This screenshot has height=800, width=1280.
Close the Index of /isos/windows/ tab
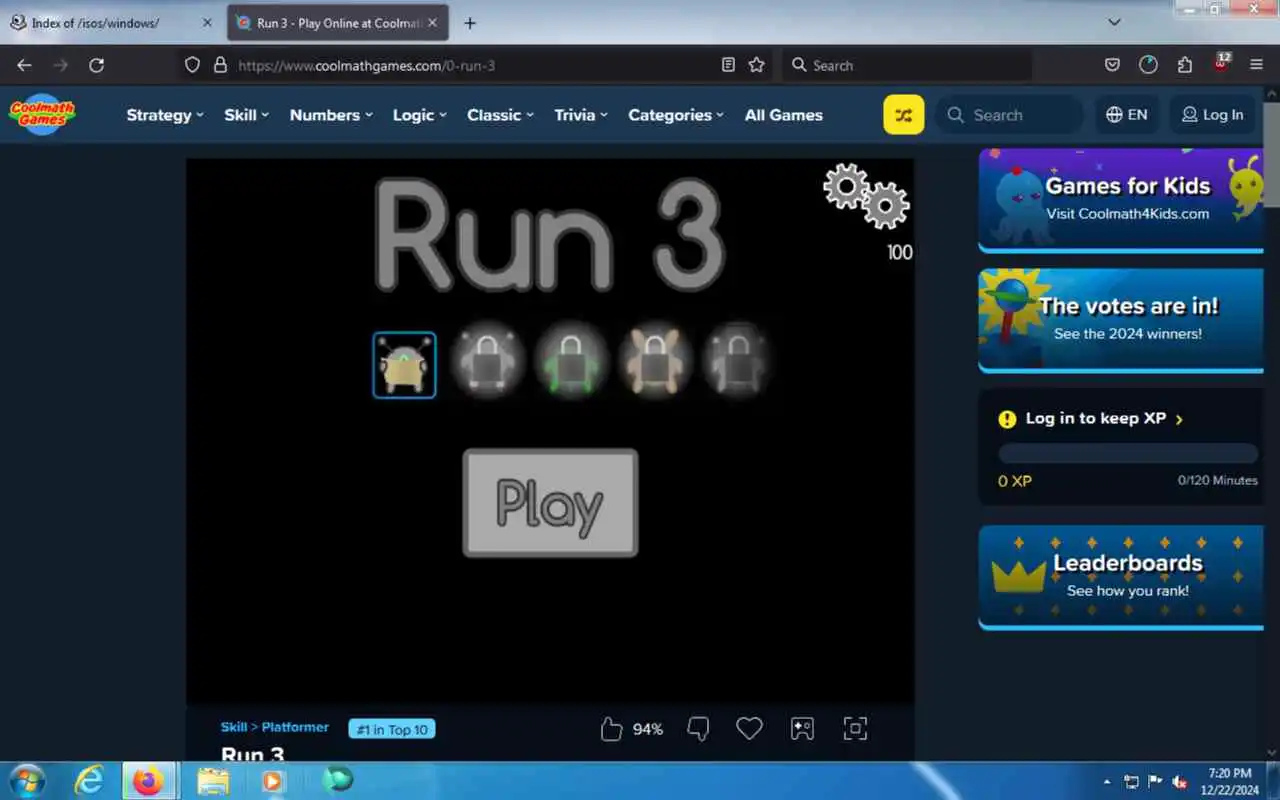pyautogui.click(x=207, y=23)
